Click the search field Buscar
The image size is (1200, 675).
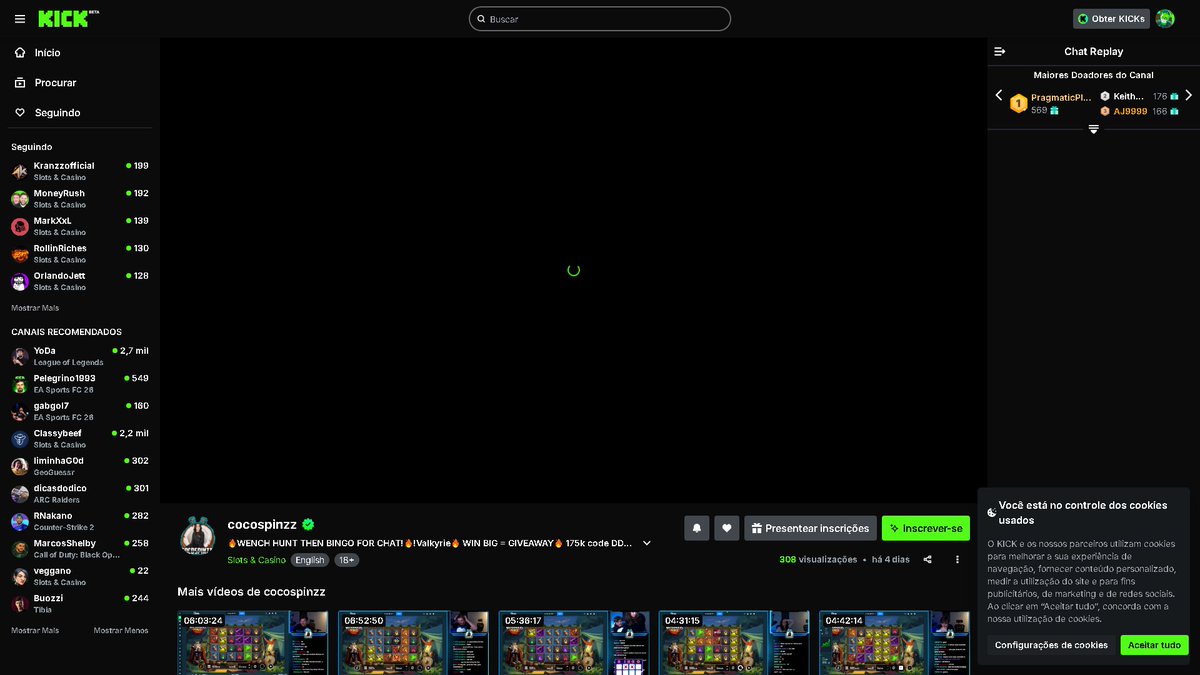point(600,19)
